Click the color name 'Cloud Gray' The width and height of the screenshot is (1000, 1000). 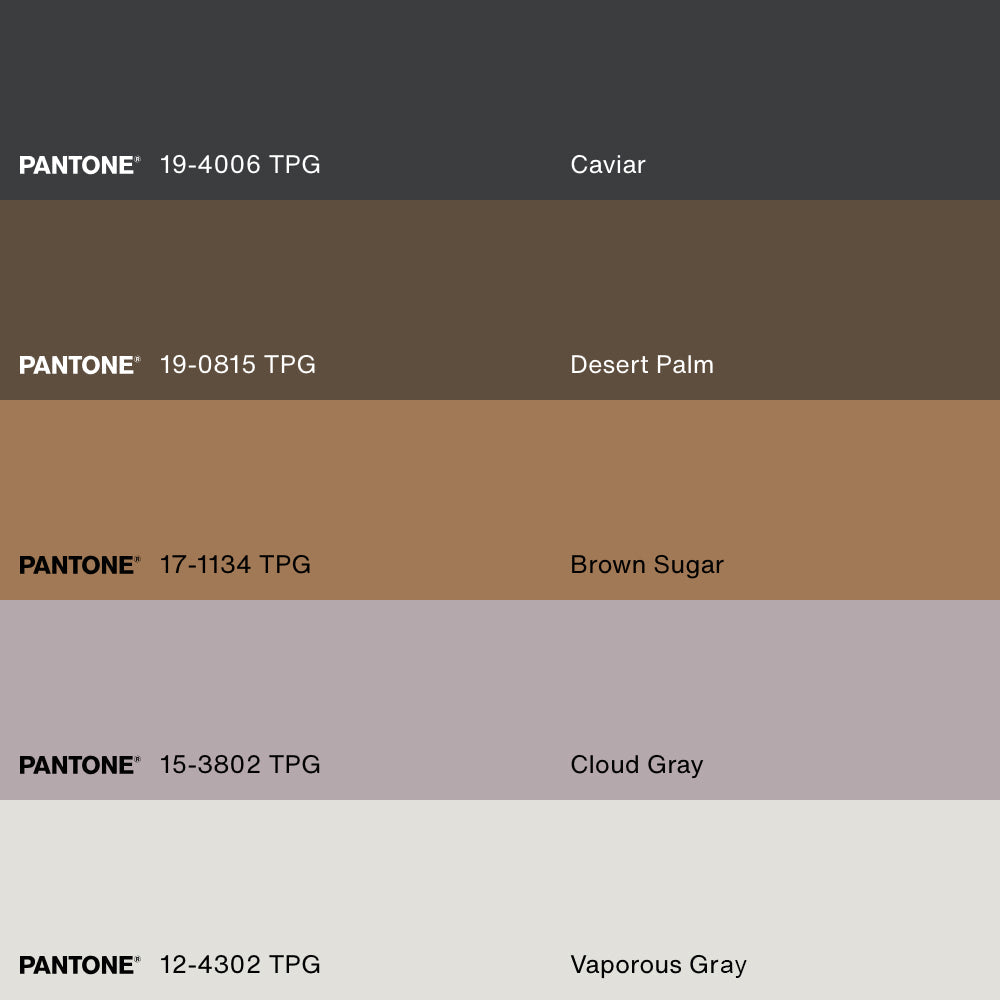point(636,766)
